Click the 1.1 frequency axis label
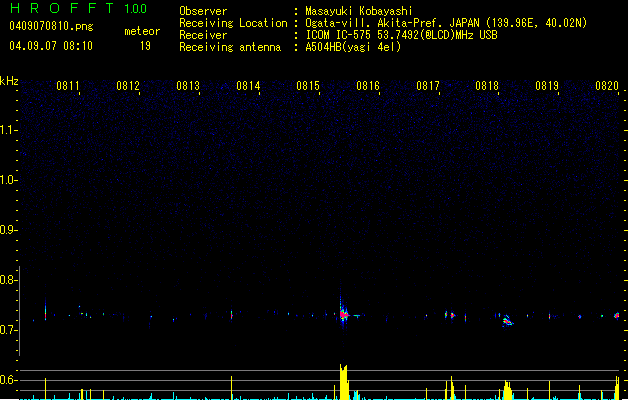This screenshot has height=400, width=629. (8, 130)
